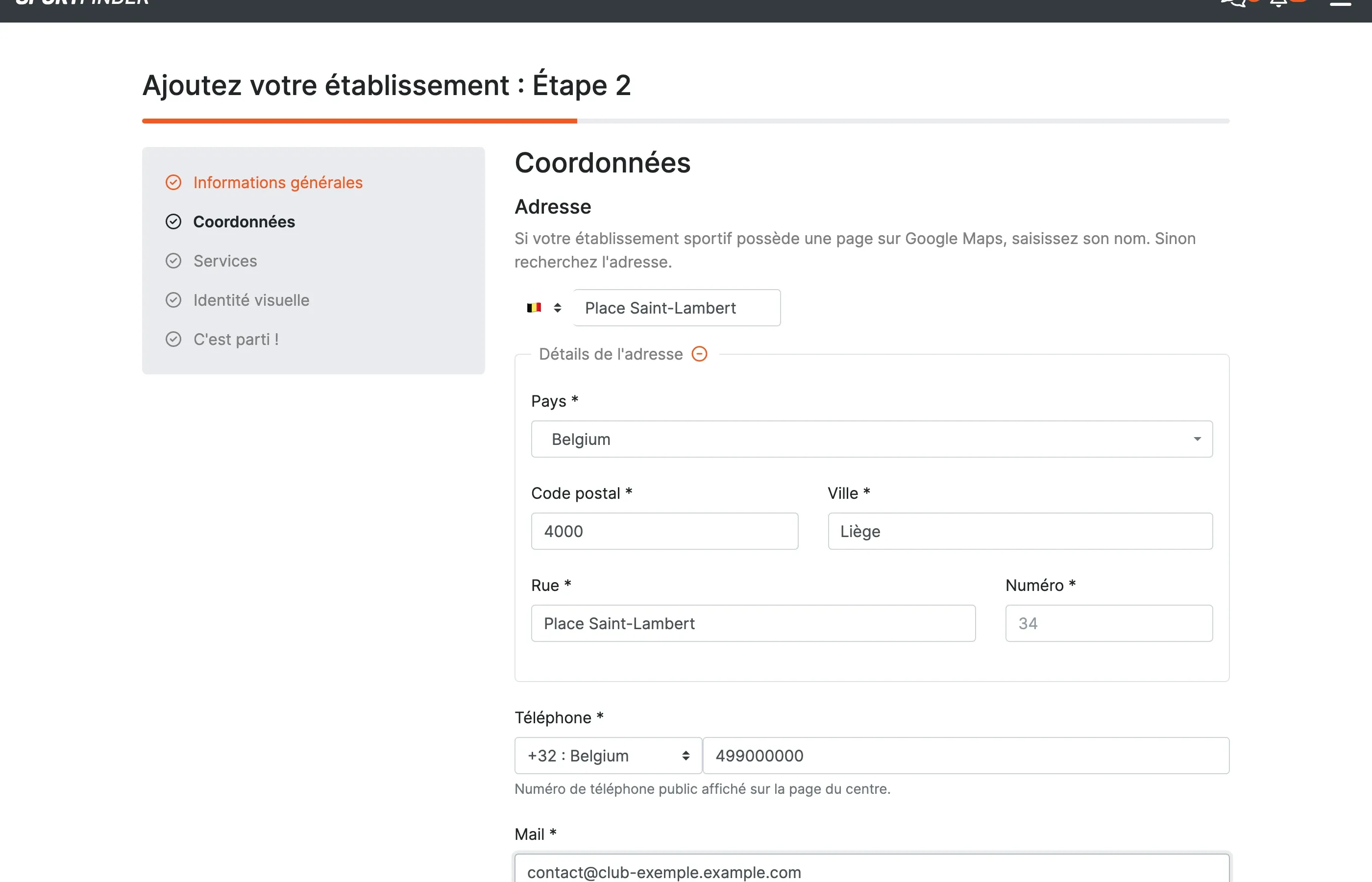1372x882 pixels.
Task: Collapse the Détails de l'adresse section with the minus icon
Action: click(699, 354)
